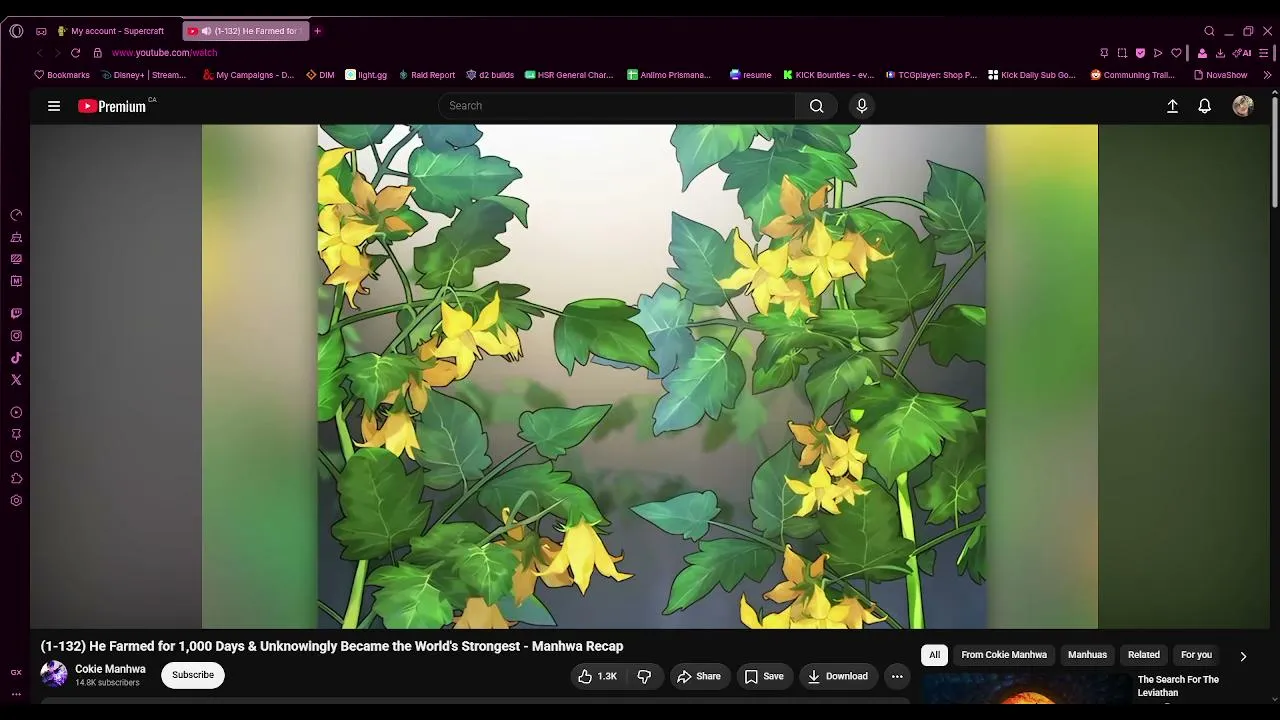Open the TCGplayer bookmark

pos(931,75)
